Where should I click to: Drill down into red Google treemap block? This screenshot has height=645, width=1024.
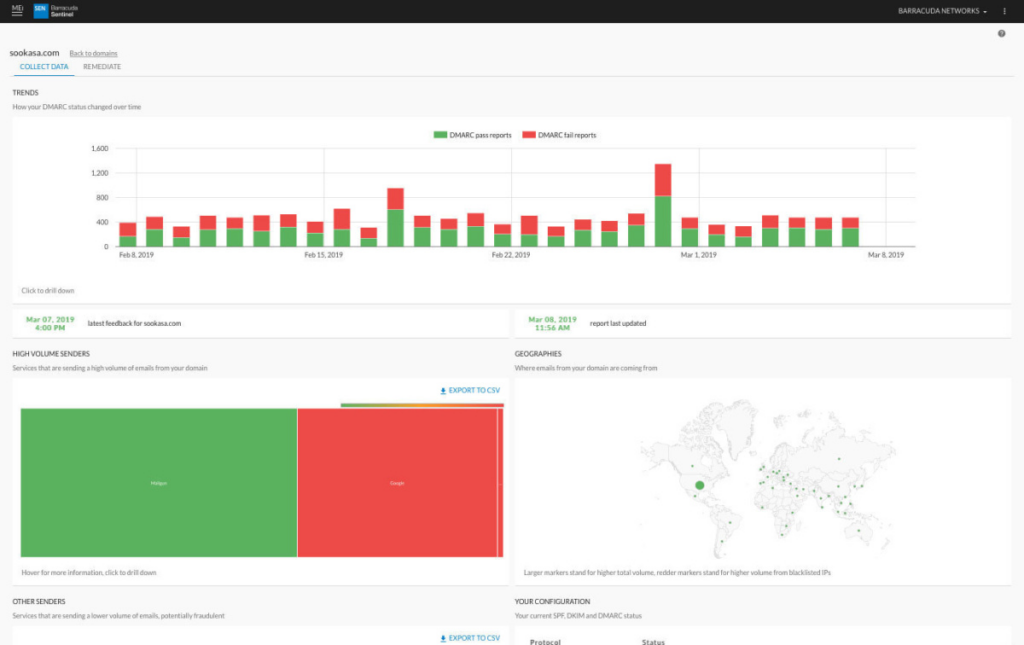(x=397, y=482)
